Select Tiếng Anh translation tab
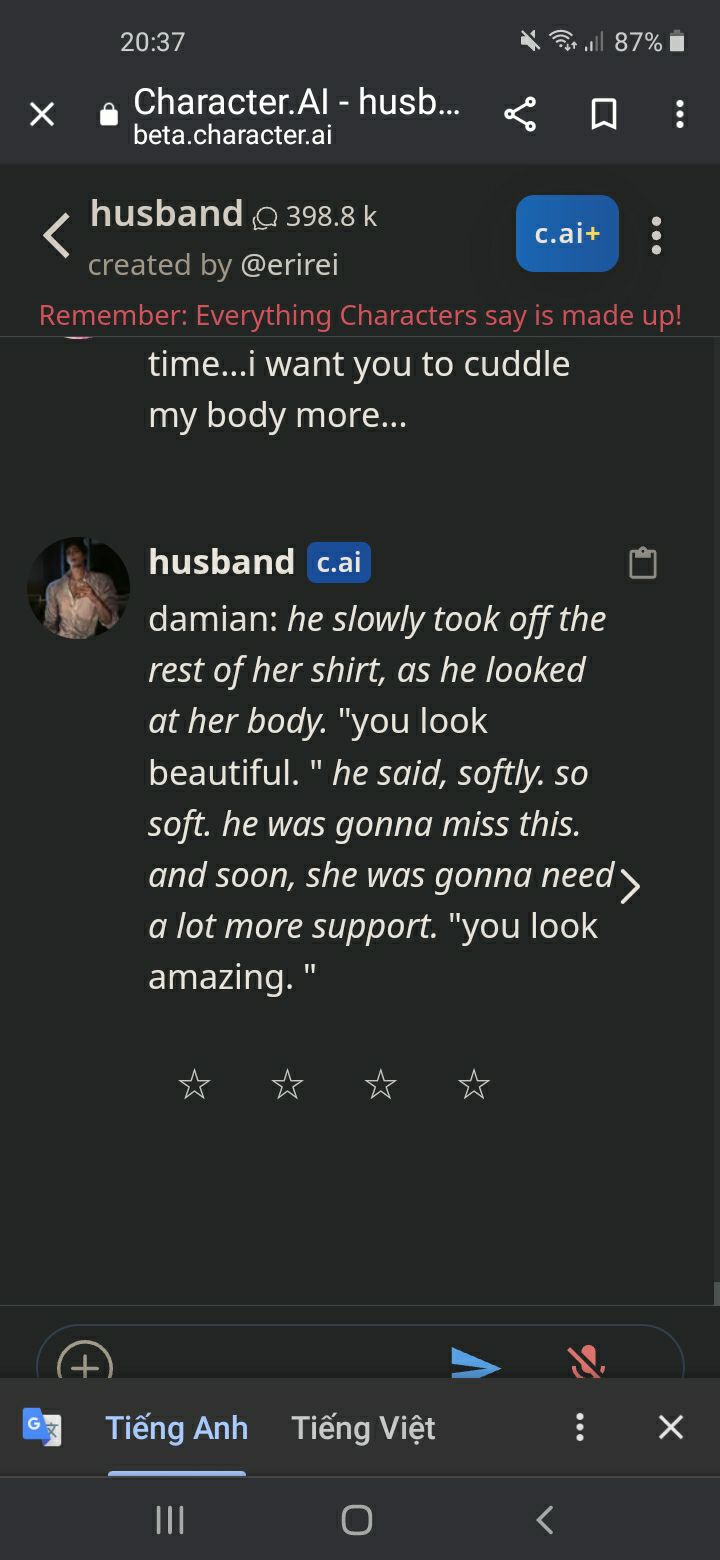 point(177,1427)
